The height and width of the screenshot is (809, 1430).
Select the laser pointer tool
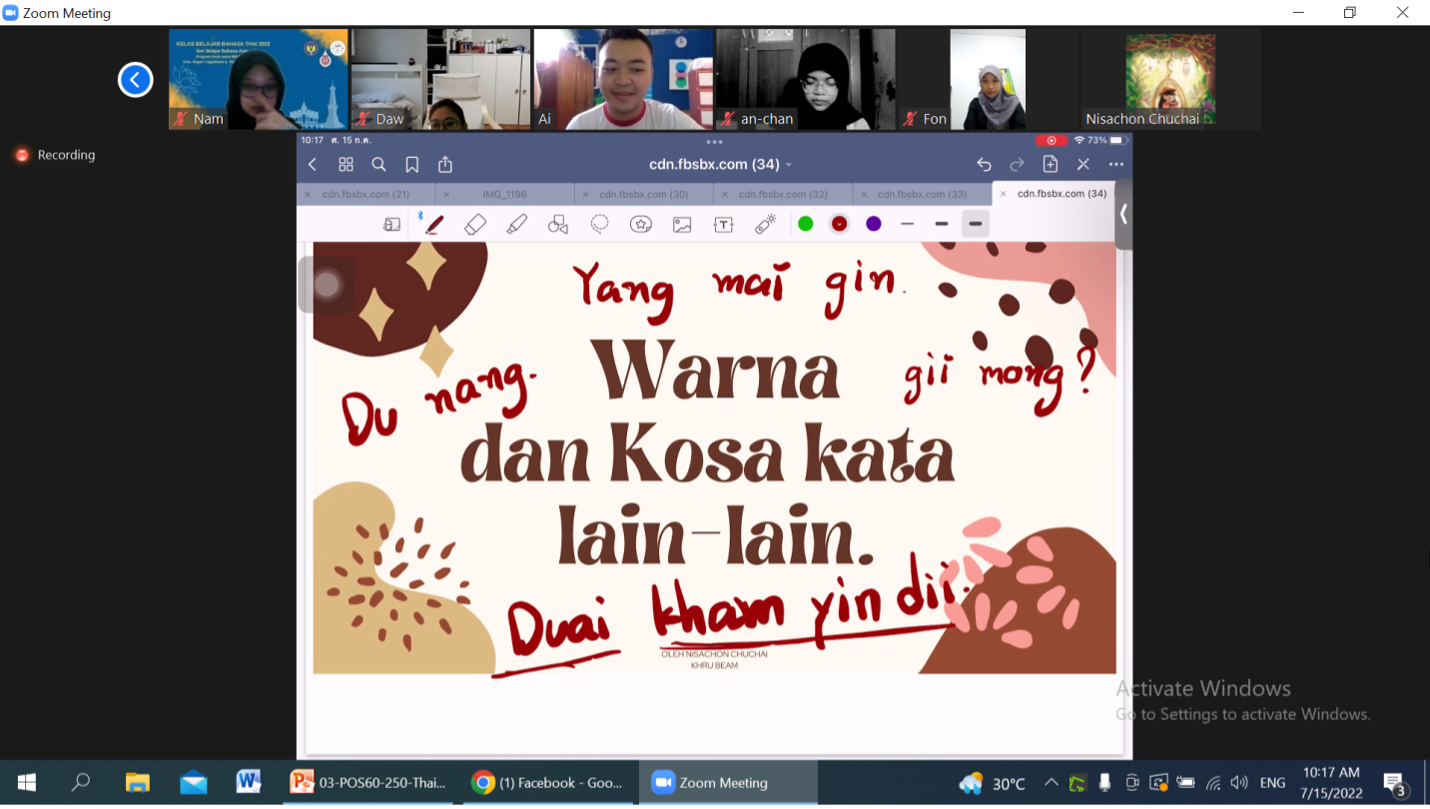point(763,223)
